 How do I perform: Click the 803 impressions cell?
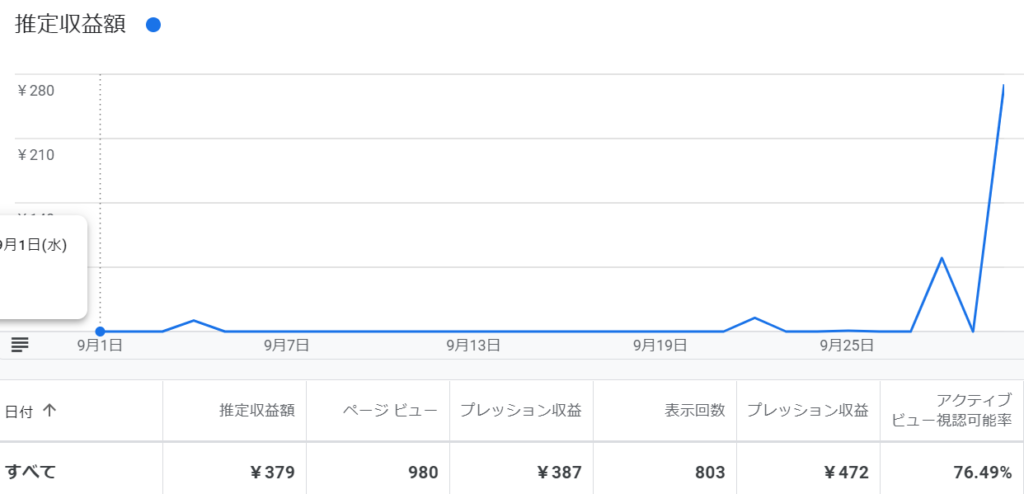708,472
